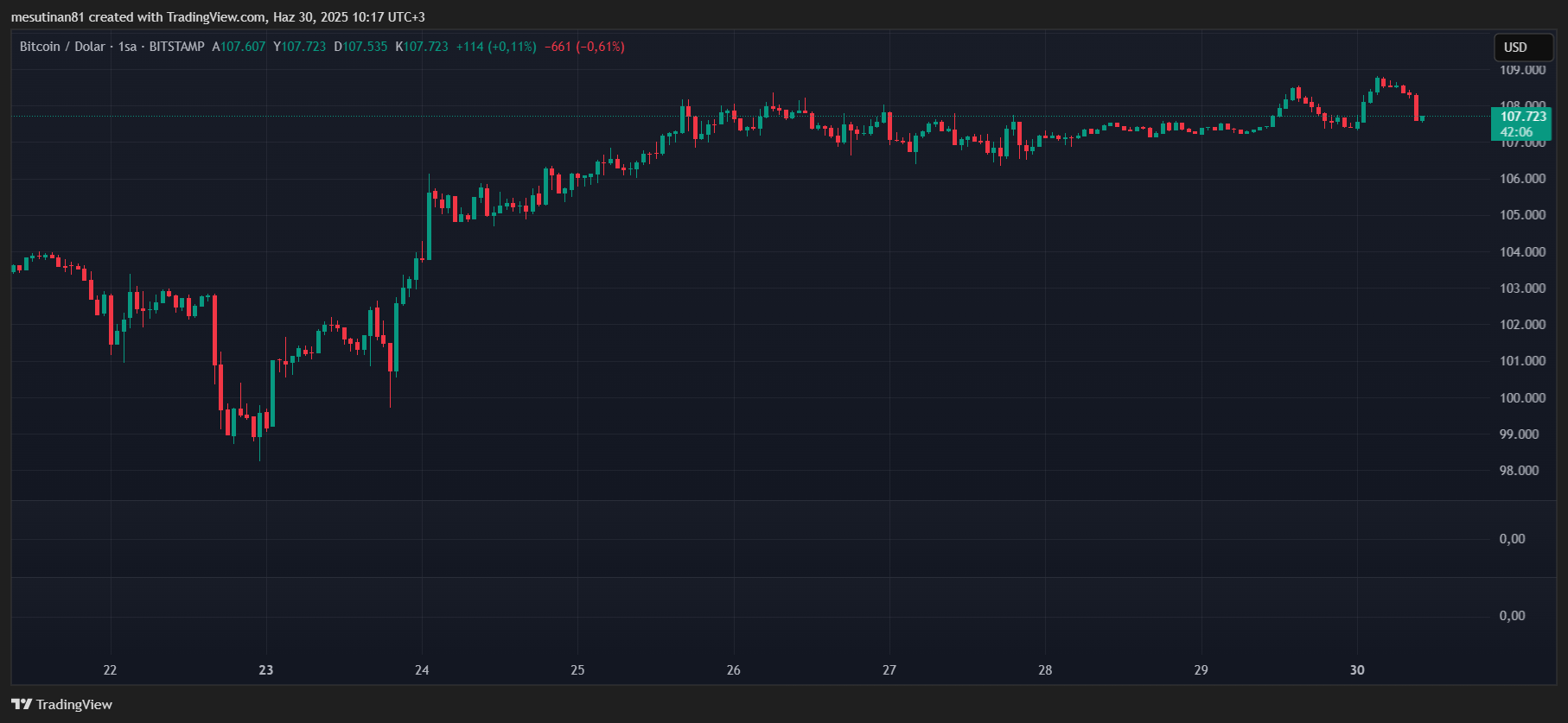Click the lower 0,00 indicator pane value
The height and width of the screenshot is (723, 1568).
[1512, 616]
